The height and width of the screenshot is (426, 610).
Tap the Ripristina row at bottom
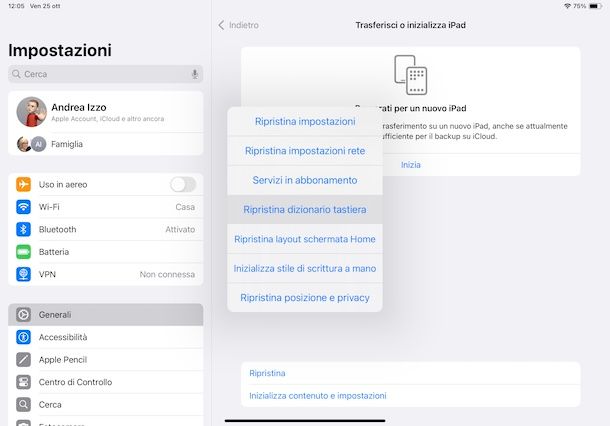pos(410,373)
